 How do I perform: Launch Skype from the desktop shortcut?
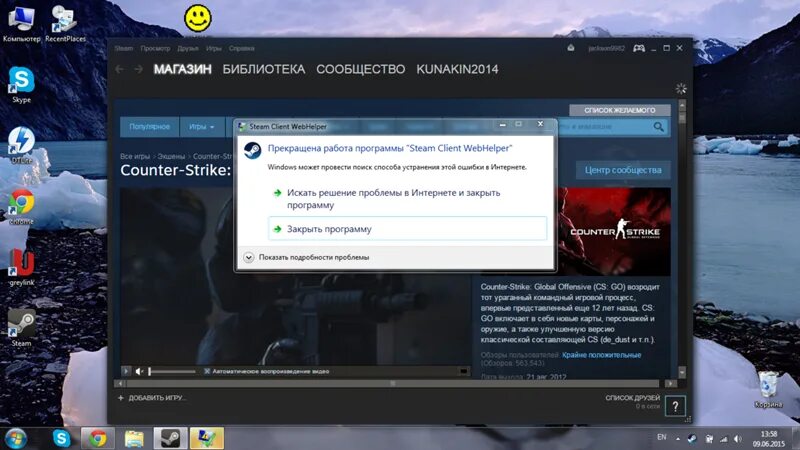pyautogui.click(x=21, y=84)
